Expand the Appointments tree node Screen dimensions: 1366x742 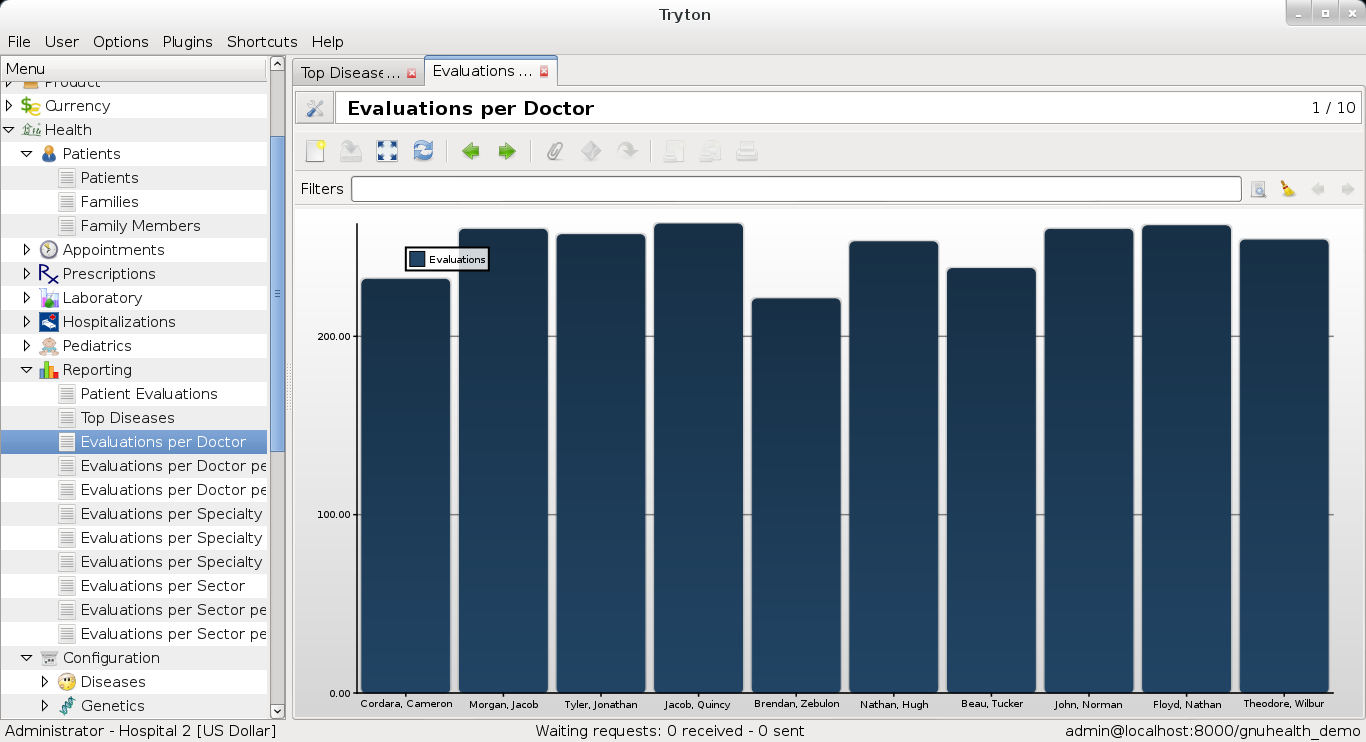point(27,249)
